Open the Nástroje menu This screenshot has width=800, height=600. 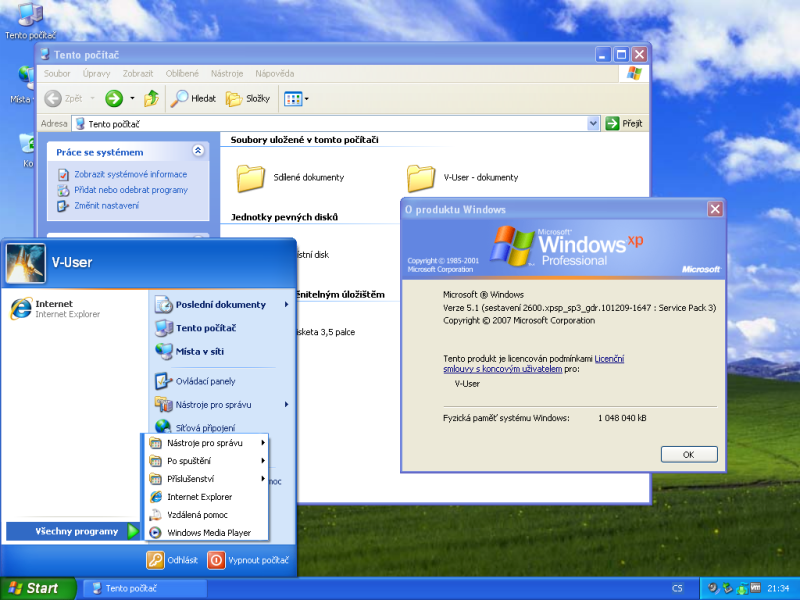pyautogui.click(x=227, y=73)
